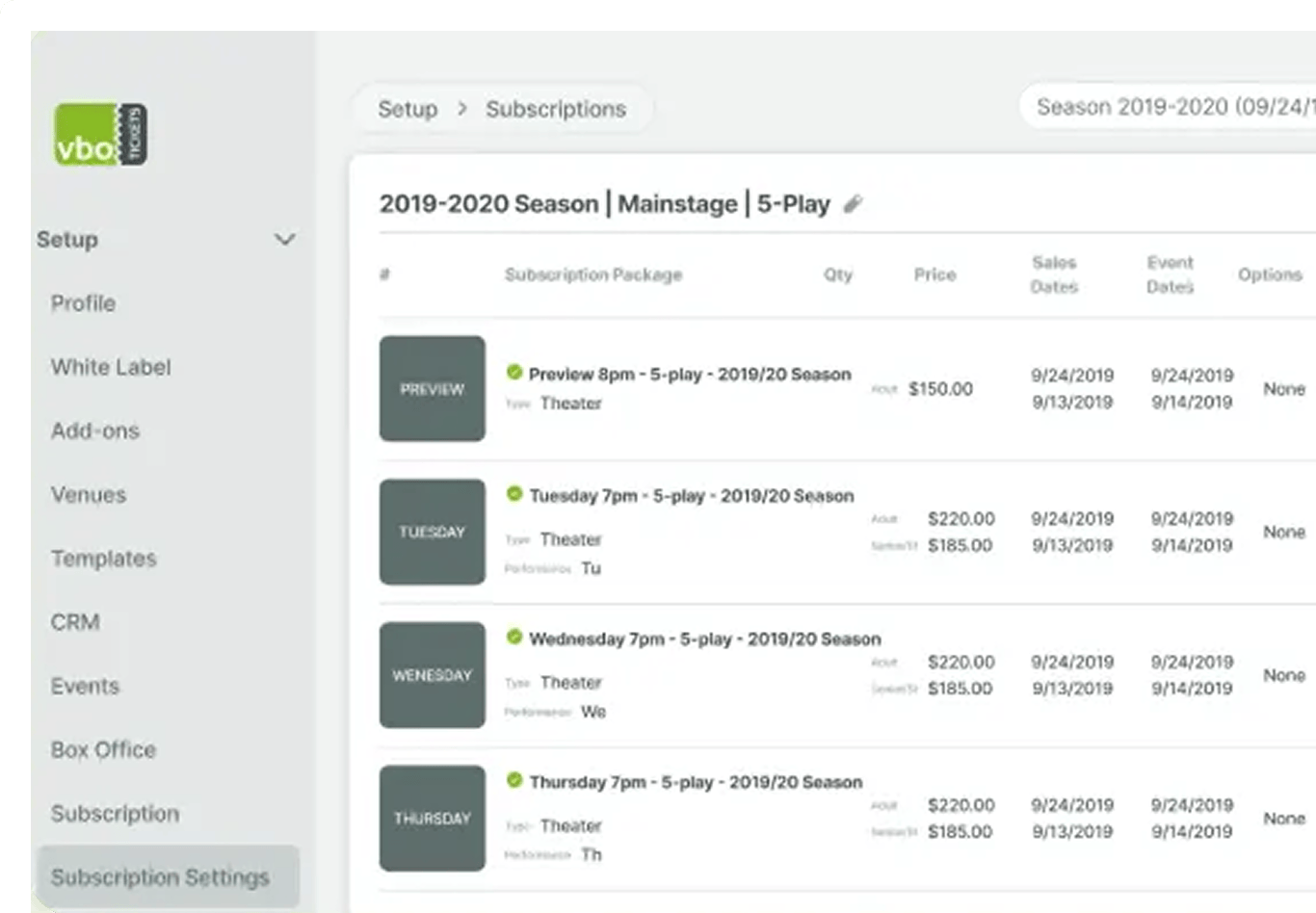Open the TUESDAY package thumbnail

click(432, 532)
